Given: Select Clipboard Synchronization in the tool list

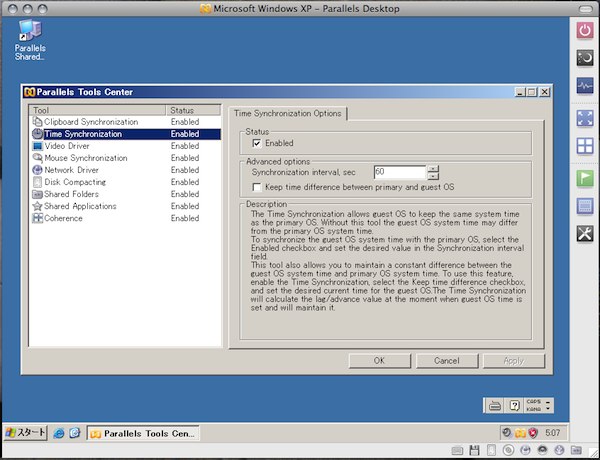Looking at the screenshot, I should pyautogui.click(x=126, y=122).
